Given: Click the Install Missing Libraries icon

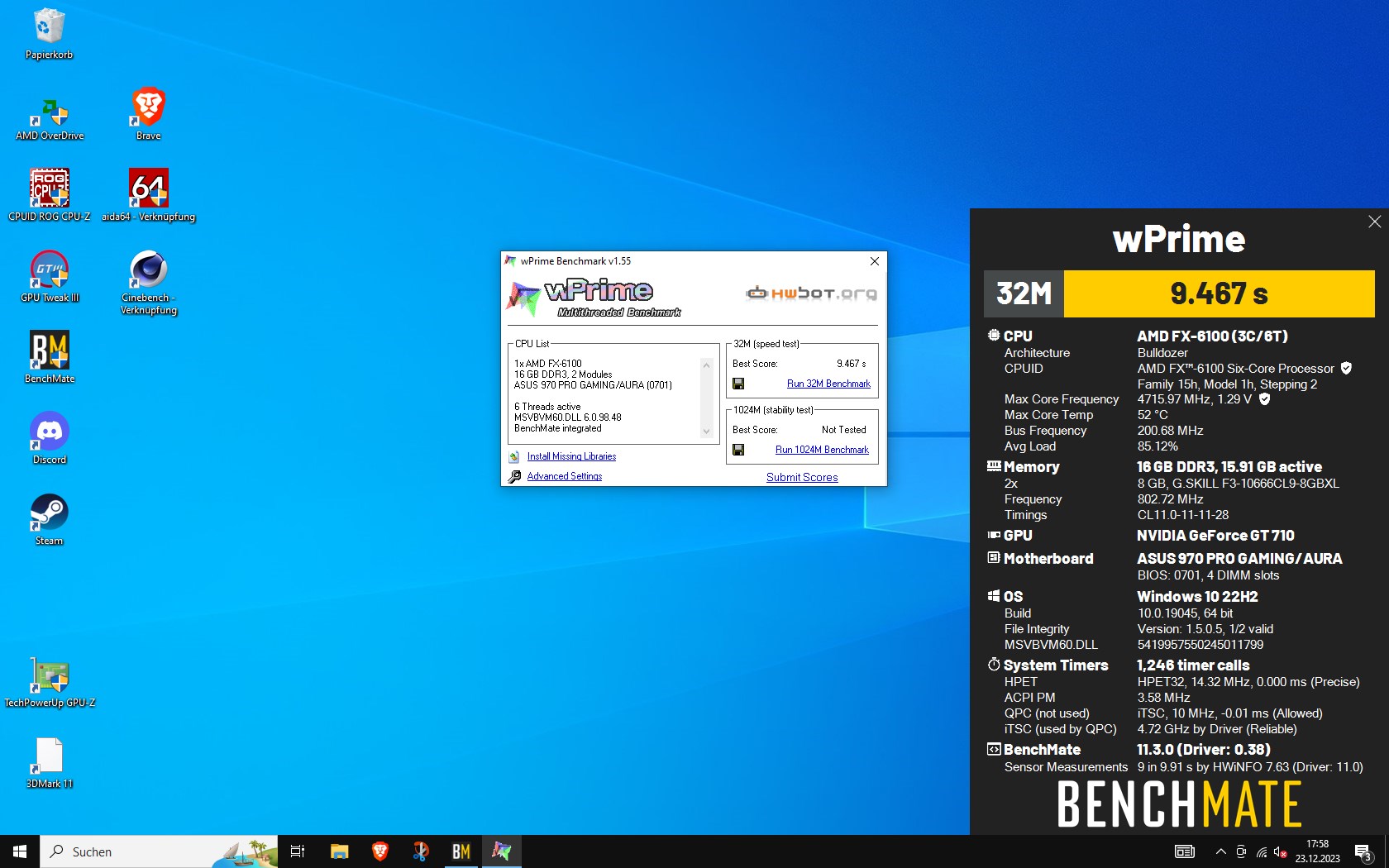Looking at the screenshot, I should click(514, 456).
